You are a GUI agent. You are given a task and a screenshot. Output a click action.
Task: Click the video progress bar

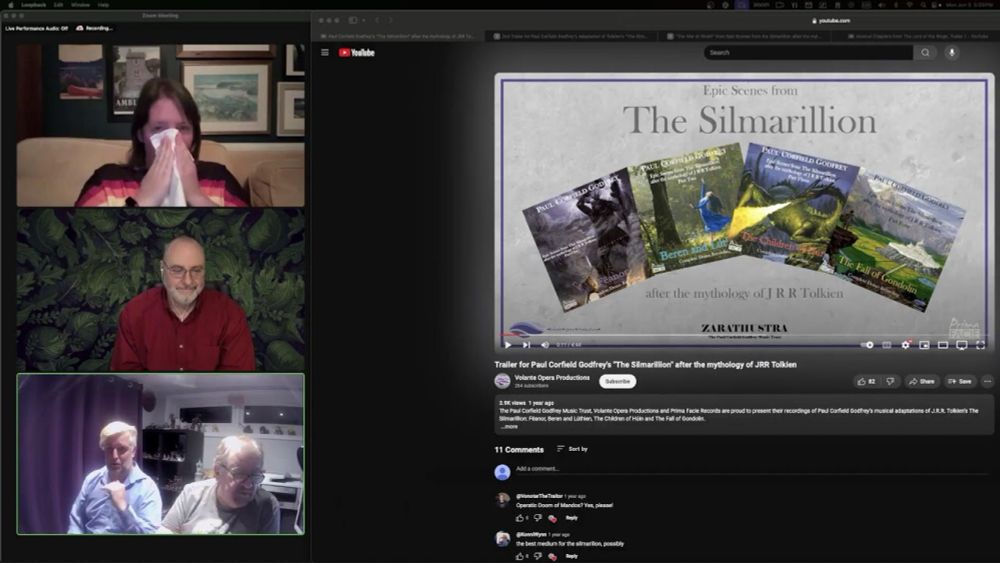744,335
